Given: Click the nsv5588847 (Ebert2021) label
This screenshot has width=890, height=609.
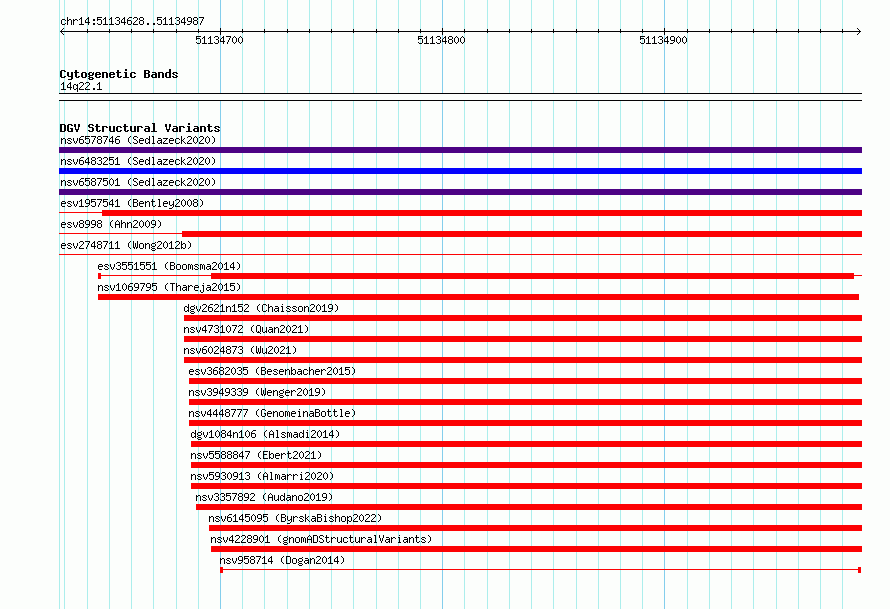Looking at the screenshot, I should pyautogui.click(x=256, y=455).
